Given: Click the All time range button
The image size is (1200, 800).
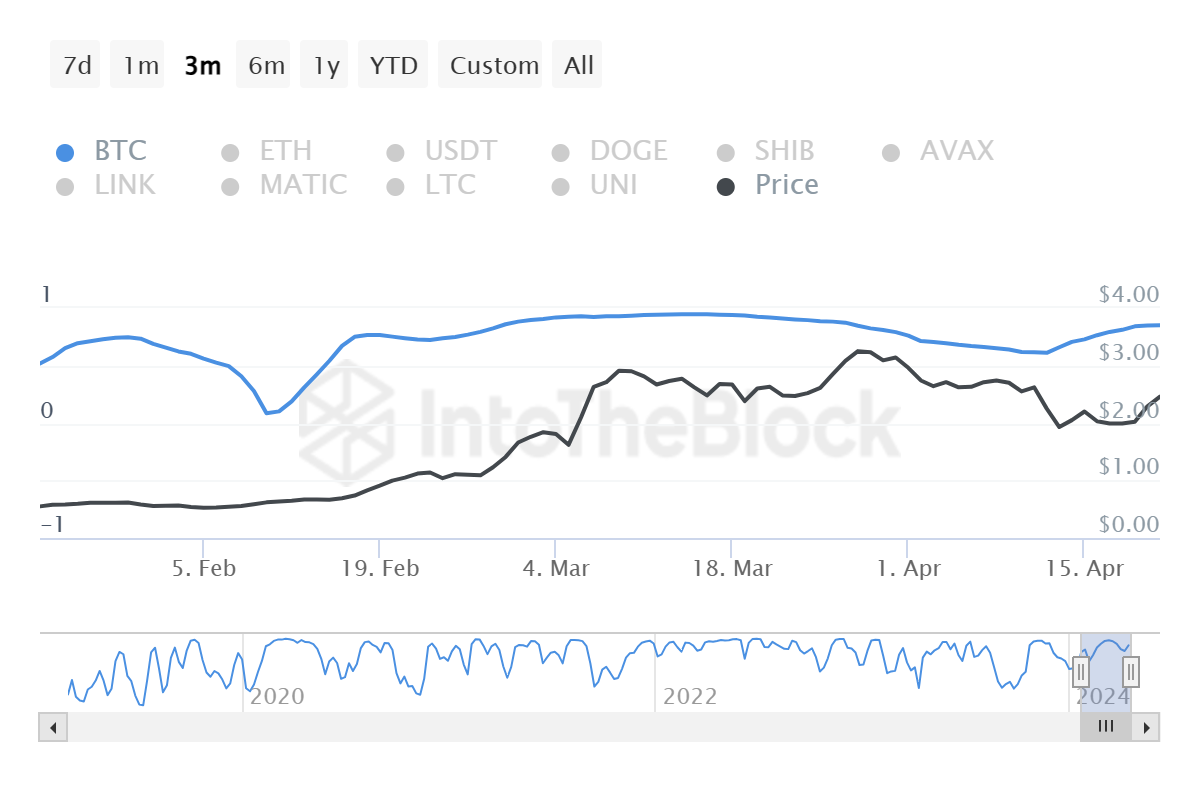Looking at the screenshot, I should 577,64.
